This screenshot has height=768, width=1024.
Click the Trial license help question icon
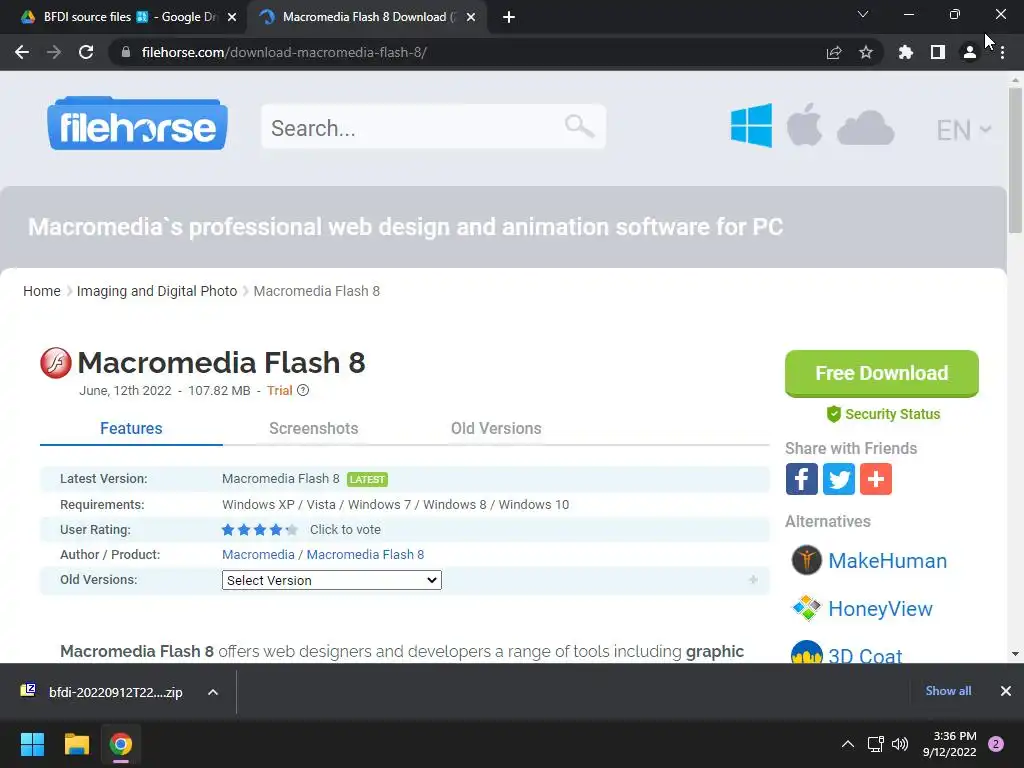click(303, 390)
